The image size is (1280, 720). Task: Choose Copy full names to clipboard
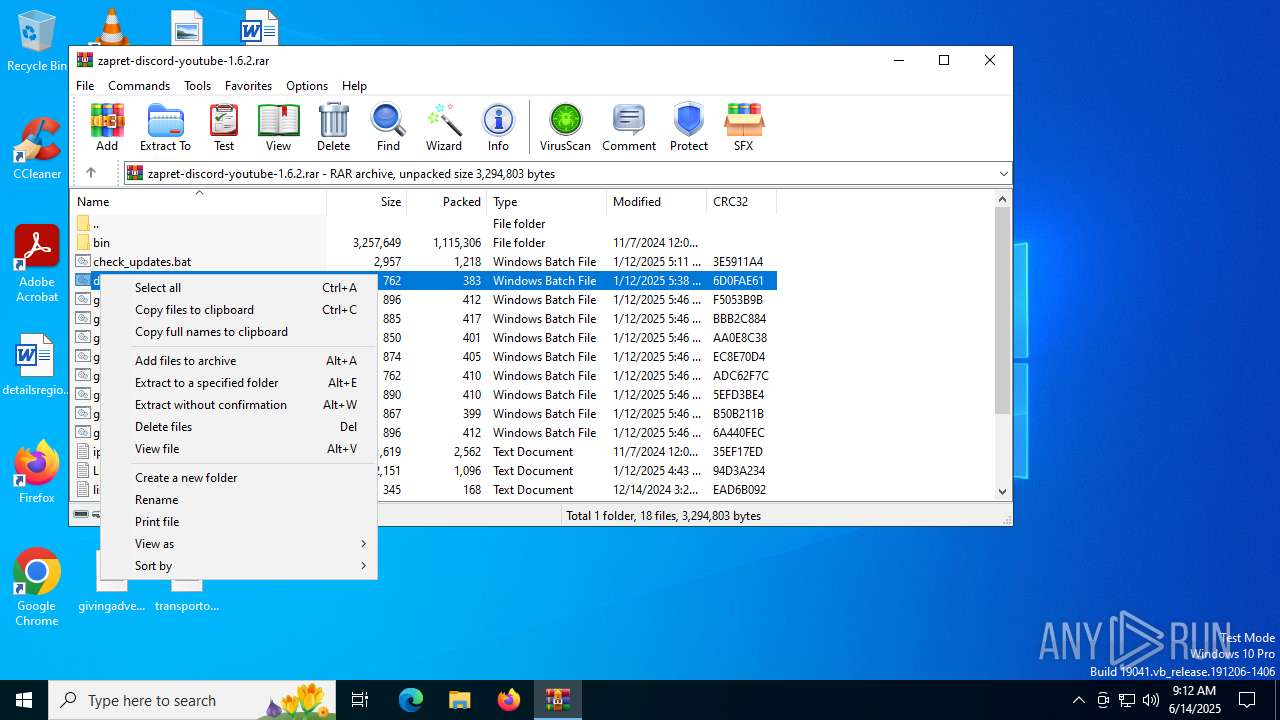pyautogui.click(x=239, y=332)
